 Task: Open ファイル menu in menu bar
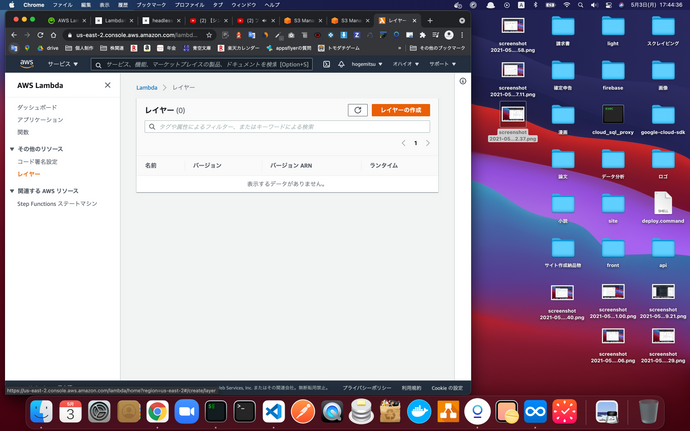(x=62, y=5)
